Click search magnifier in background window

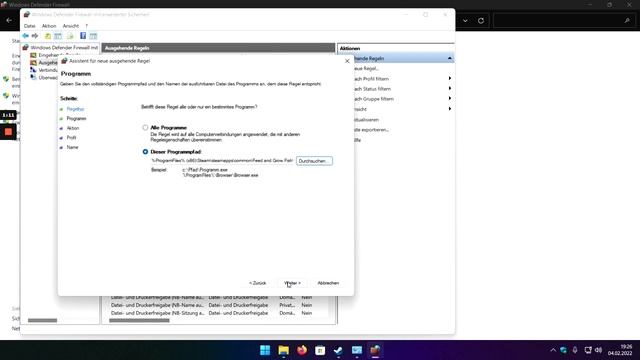pos(627,20)
